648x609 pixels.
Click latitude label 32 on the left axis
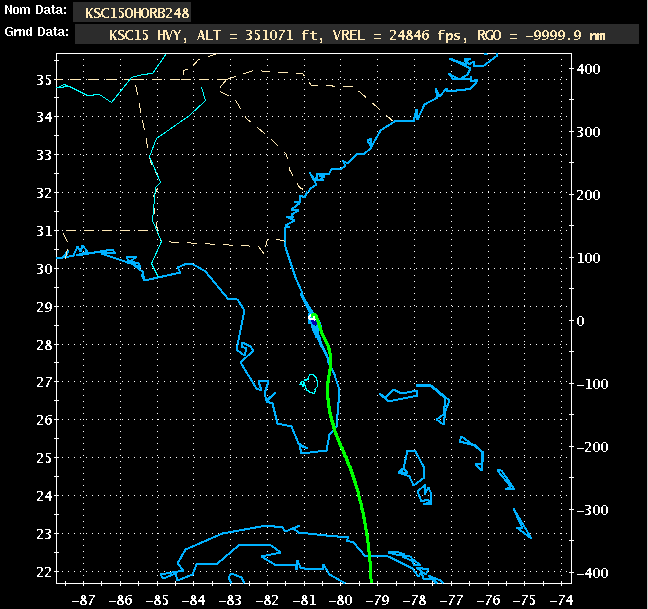coord(44,193)
